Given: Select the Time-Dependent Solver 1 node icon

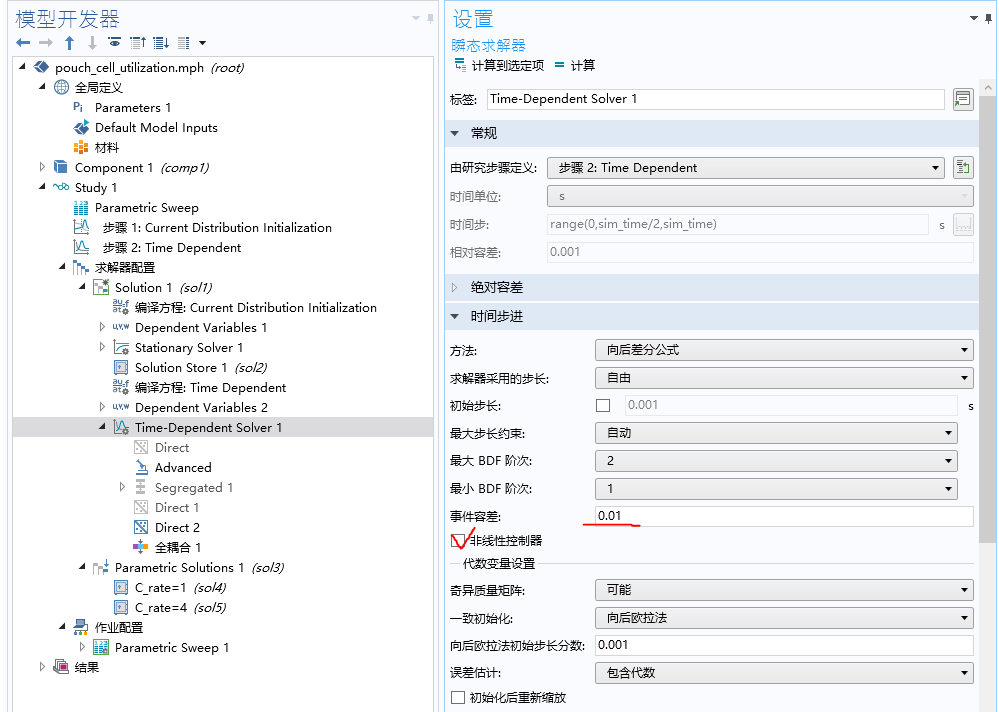Looking at the screenshot, I should tap(120, 427).
